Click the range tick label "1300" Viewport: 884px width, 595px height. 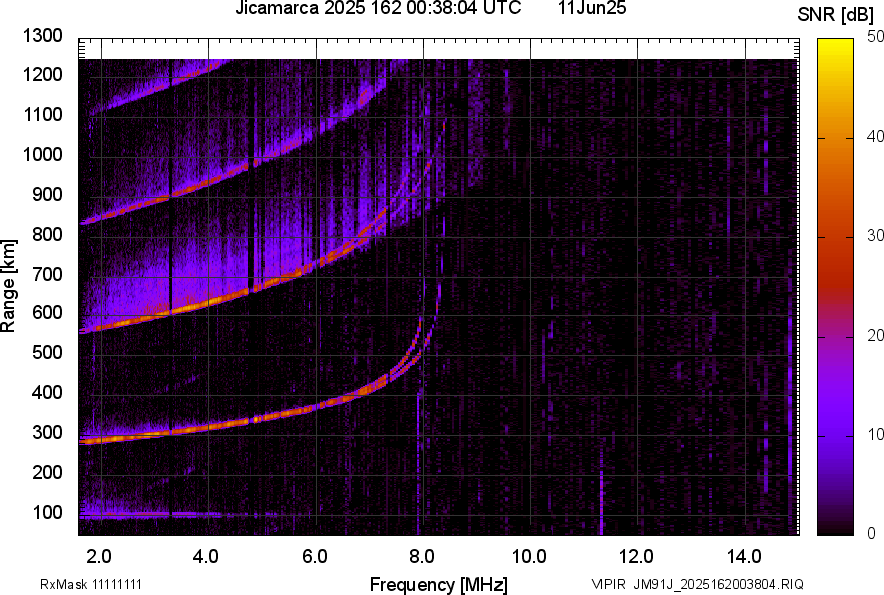pyautogui.click(x=42, y=36)
